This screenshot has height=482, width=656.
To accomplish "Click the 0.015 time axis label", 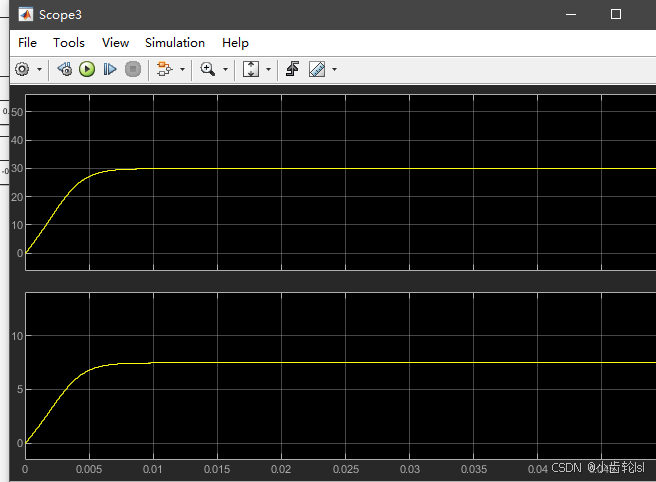I will click(x=217, y=469).
